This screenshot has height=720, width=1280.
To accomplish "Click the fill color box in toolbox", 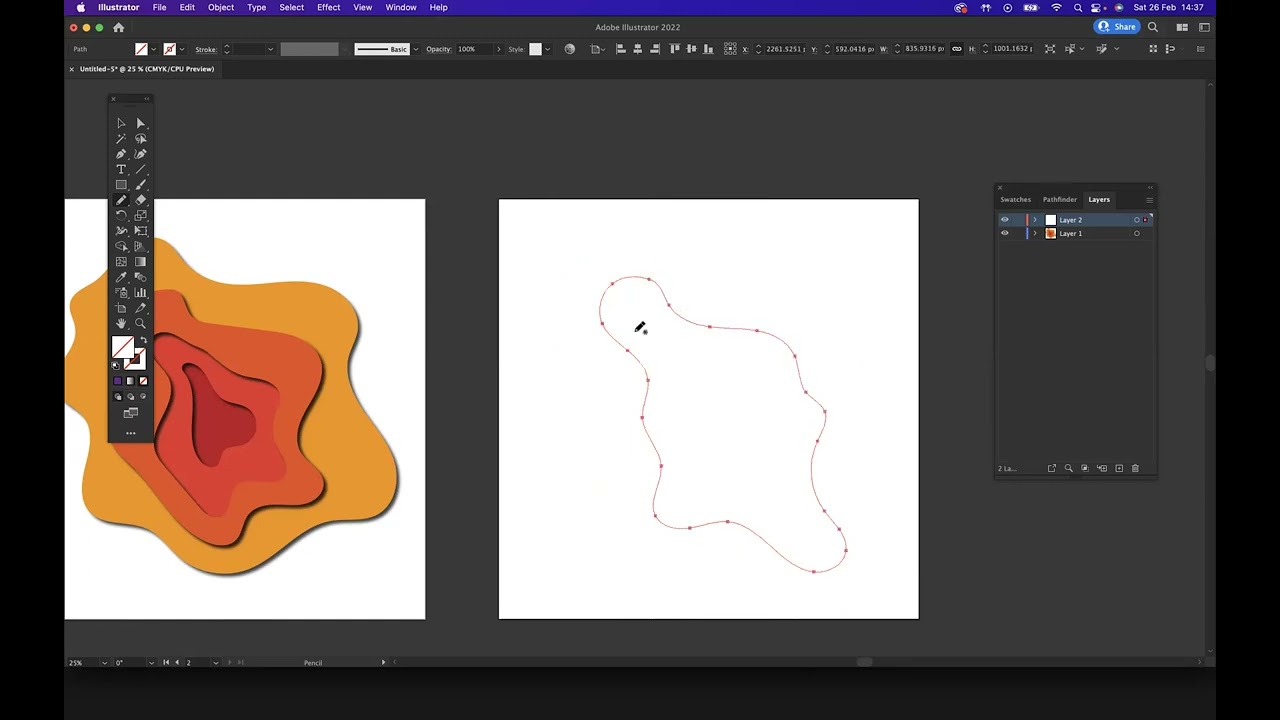I will coord(122,347).
